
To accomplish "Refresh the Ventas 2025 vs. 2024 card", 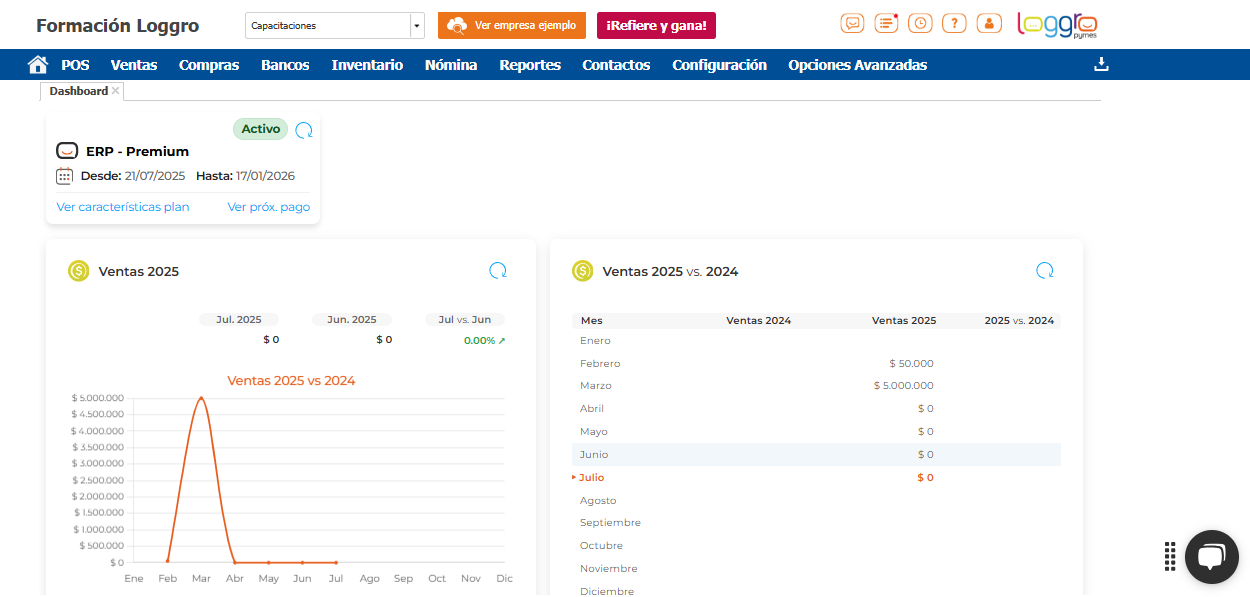I will [1045, 270].
